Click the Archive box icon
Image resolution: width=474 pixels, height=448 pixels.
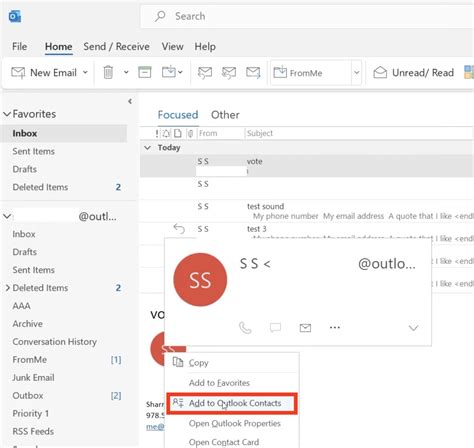pos(145,72)
